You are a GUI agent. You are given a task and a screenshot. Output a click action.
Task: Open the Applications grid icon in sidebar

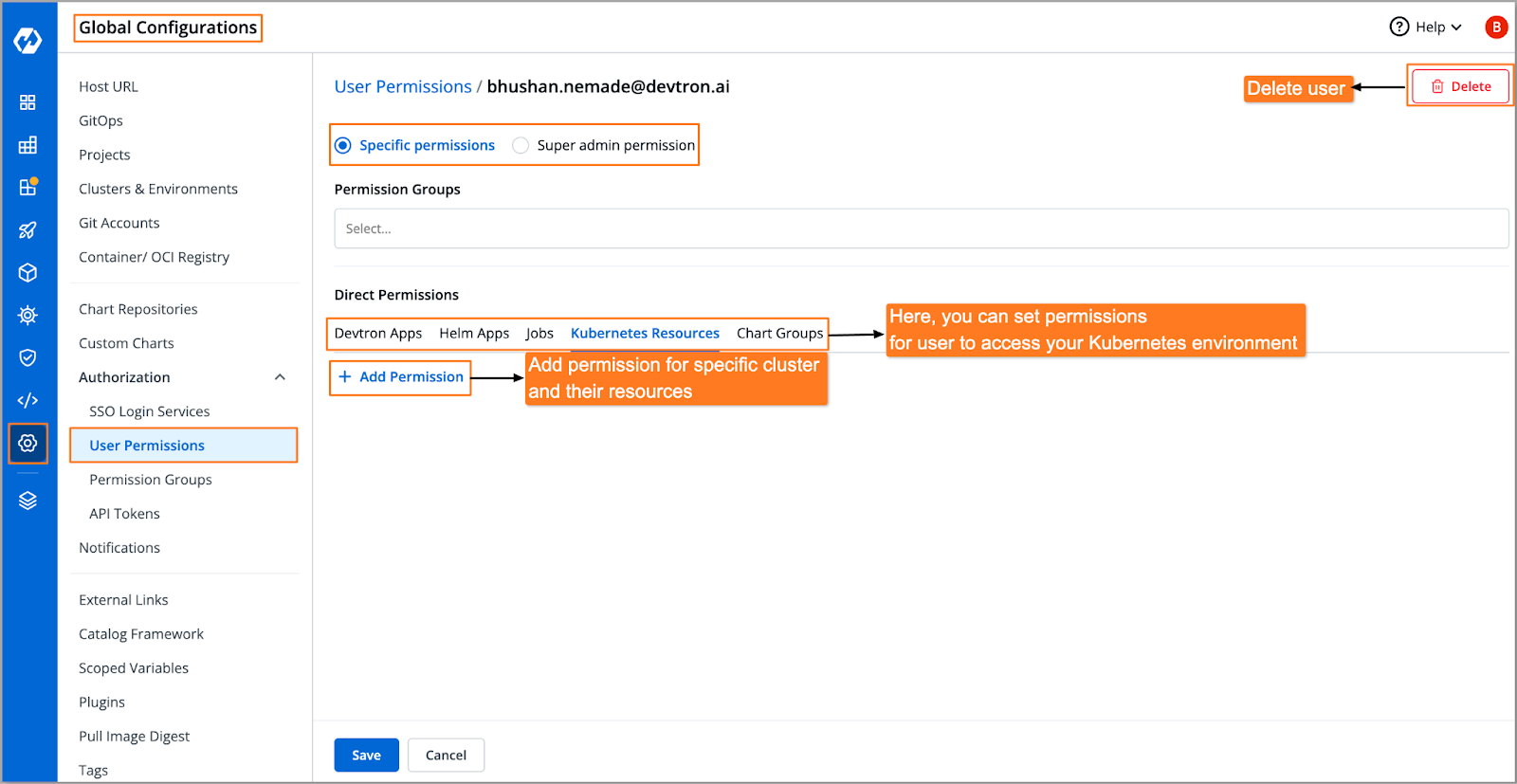pos(27,102)
